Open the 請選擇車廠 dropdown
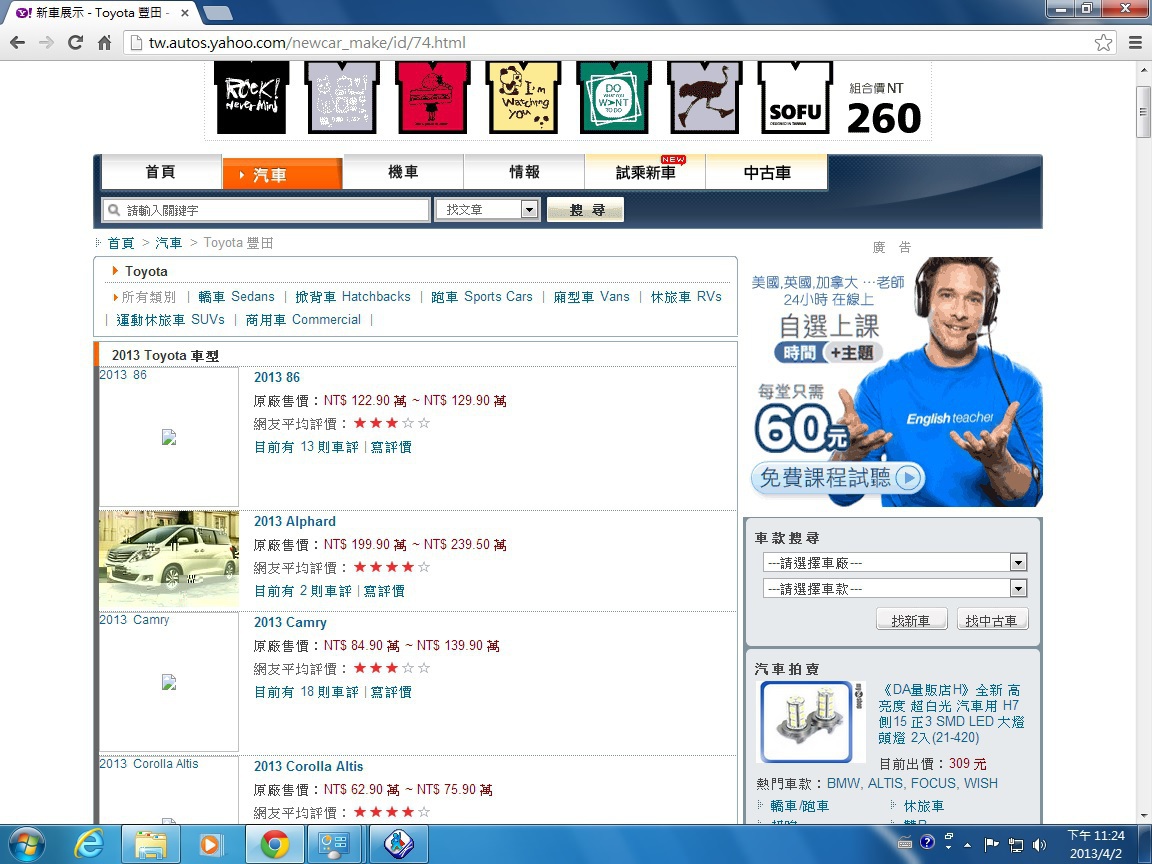 point(895,563)
